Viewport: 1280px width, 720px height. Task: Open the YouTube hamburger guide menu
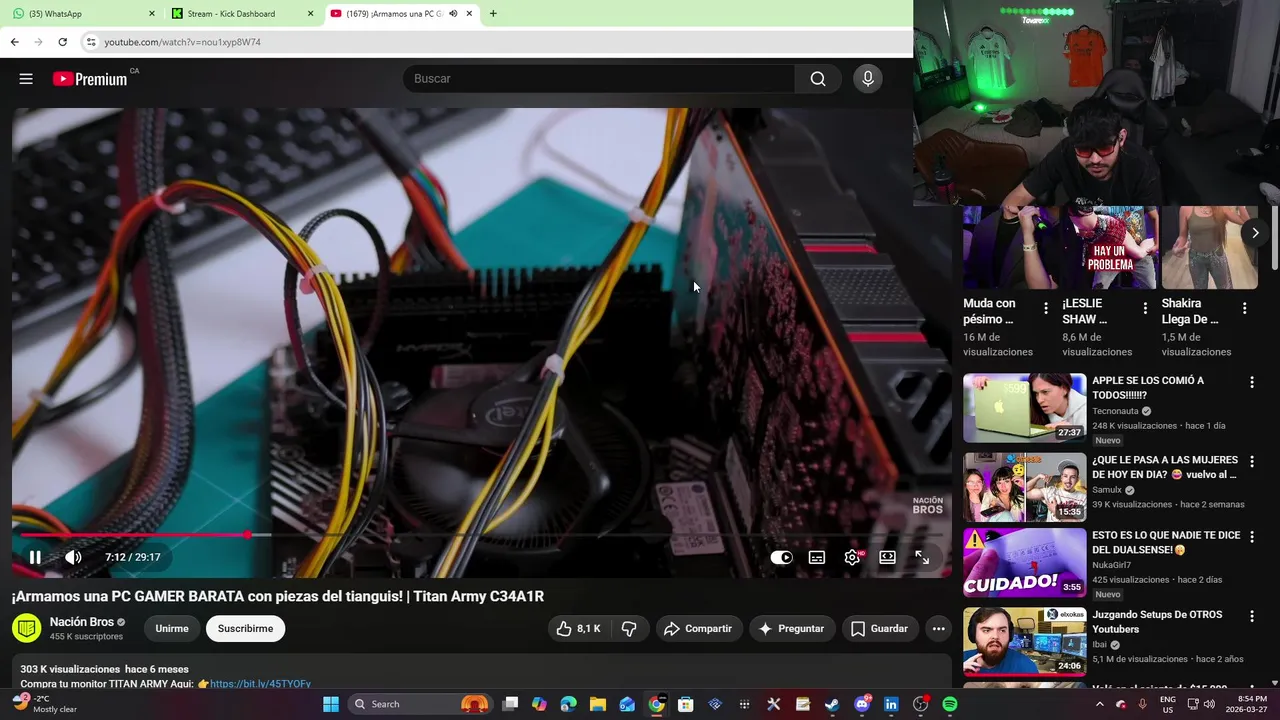pos(26,79)
